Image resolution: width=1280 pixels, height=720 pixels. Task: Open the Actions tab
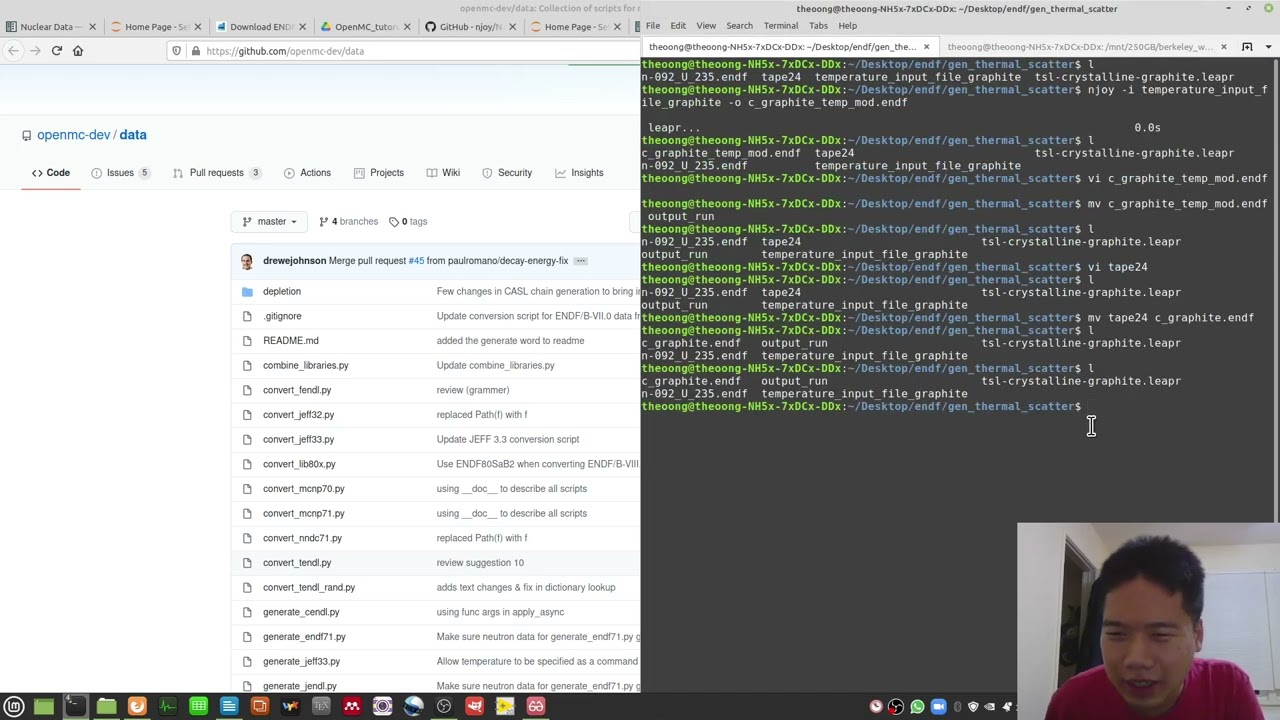click(x=306, y=173)
